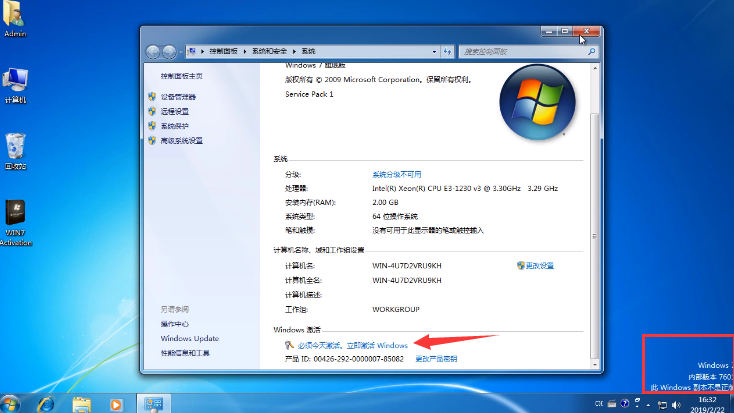
Task: Open the media player taskbar icon
Action: click(116, 404)
